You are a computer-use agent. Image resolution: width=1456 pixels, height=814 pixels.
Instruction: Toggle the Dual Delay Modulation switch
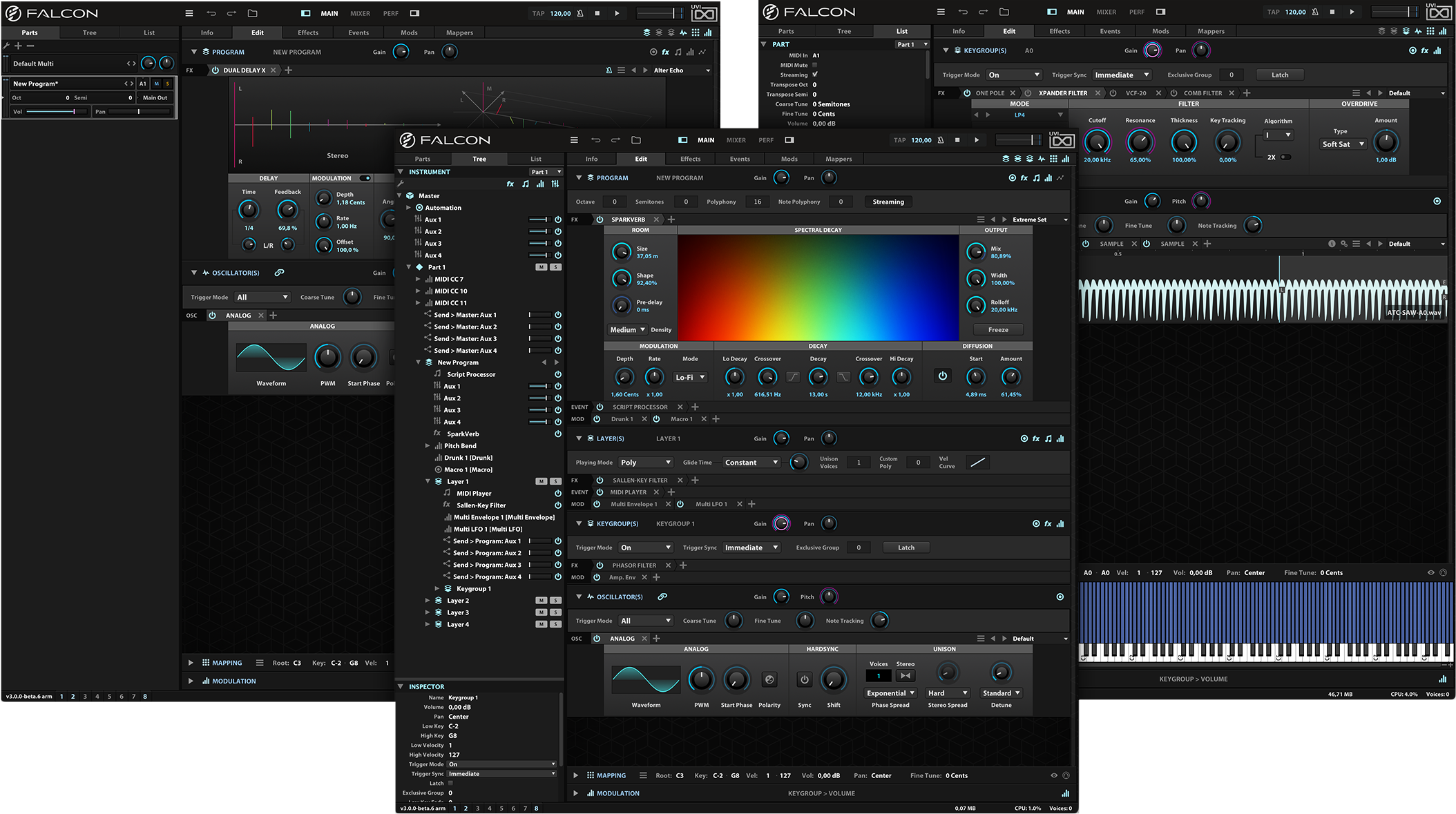(365, 178)
